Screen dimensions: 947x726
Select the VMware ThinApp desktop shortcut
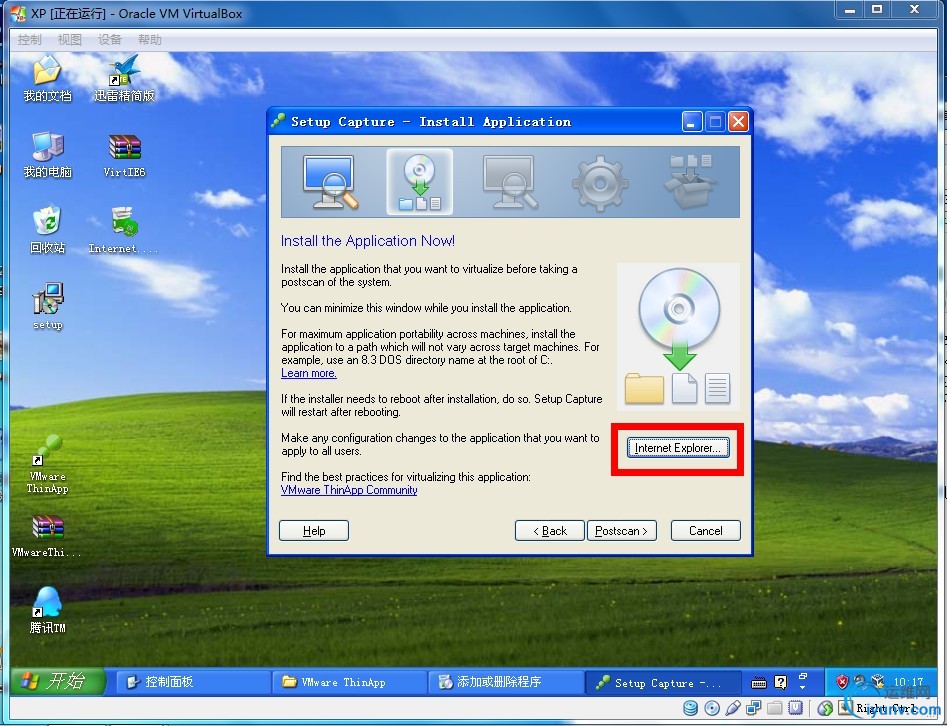click(47, 464)
